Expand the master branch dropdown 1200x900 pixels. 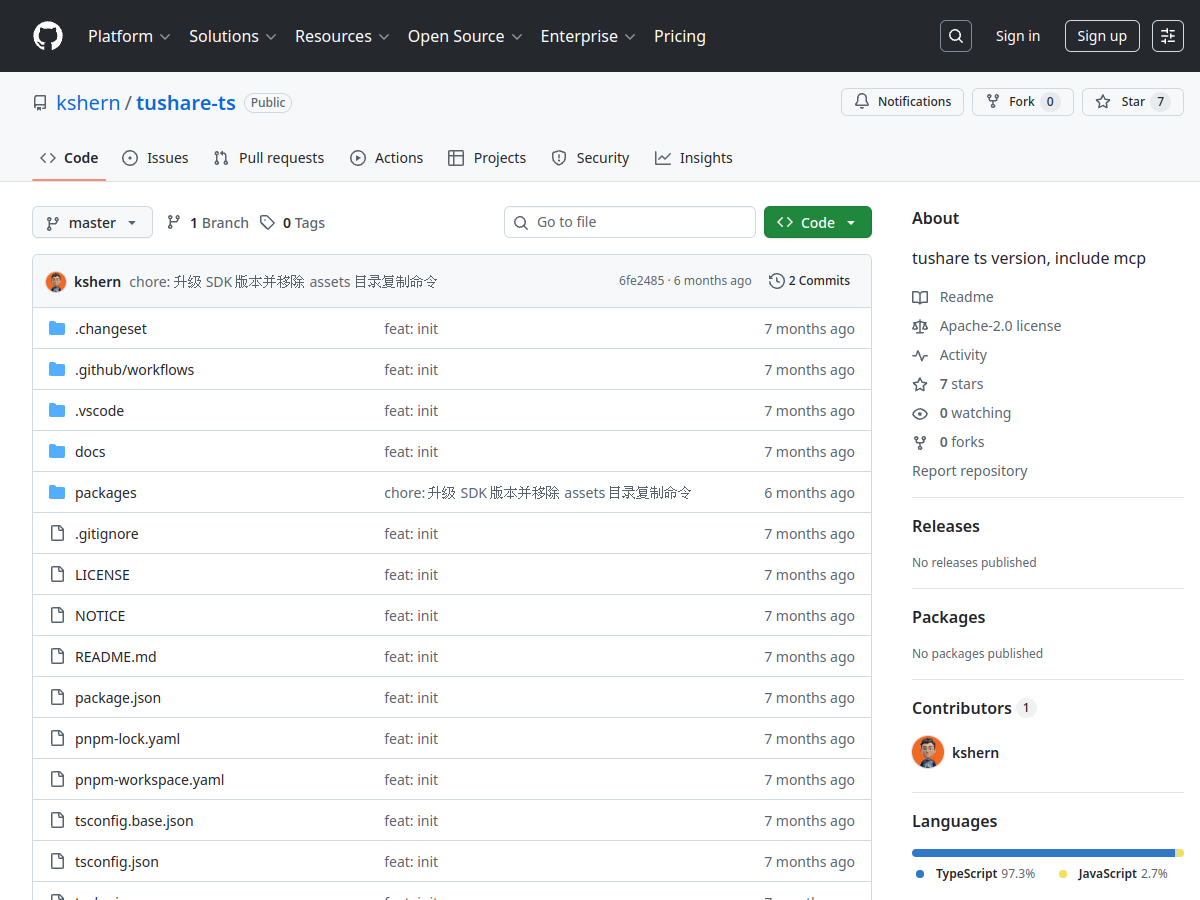(x=92, y=222)
